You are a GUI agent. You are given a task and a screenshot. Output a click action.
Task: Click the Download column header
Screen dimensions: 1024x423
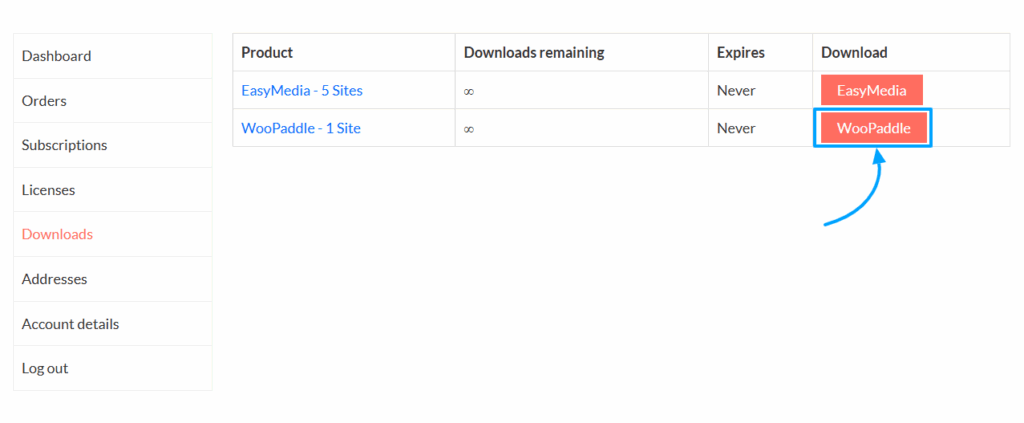(854, 52)
